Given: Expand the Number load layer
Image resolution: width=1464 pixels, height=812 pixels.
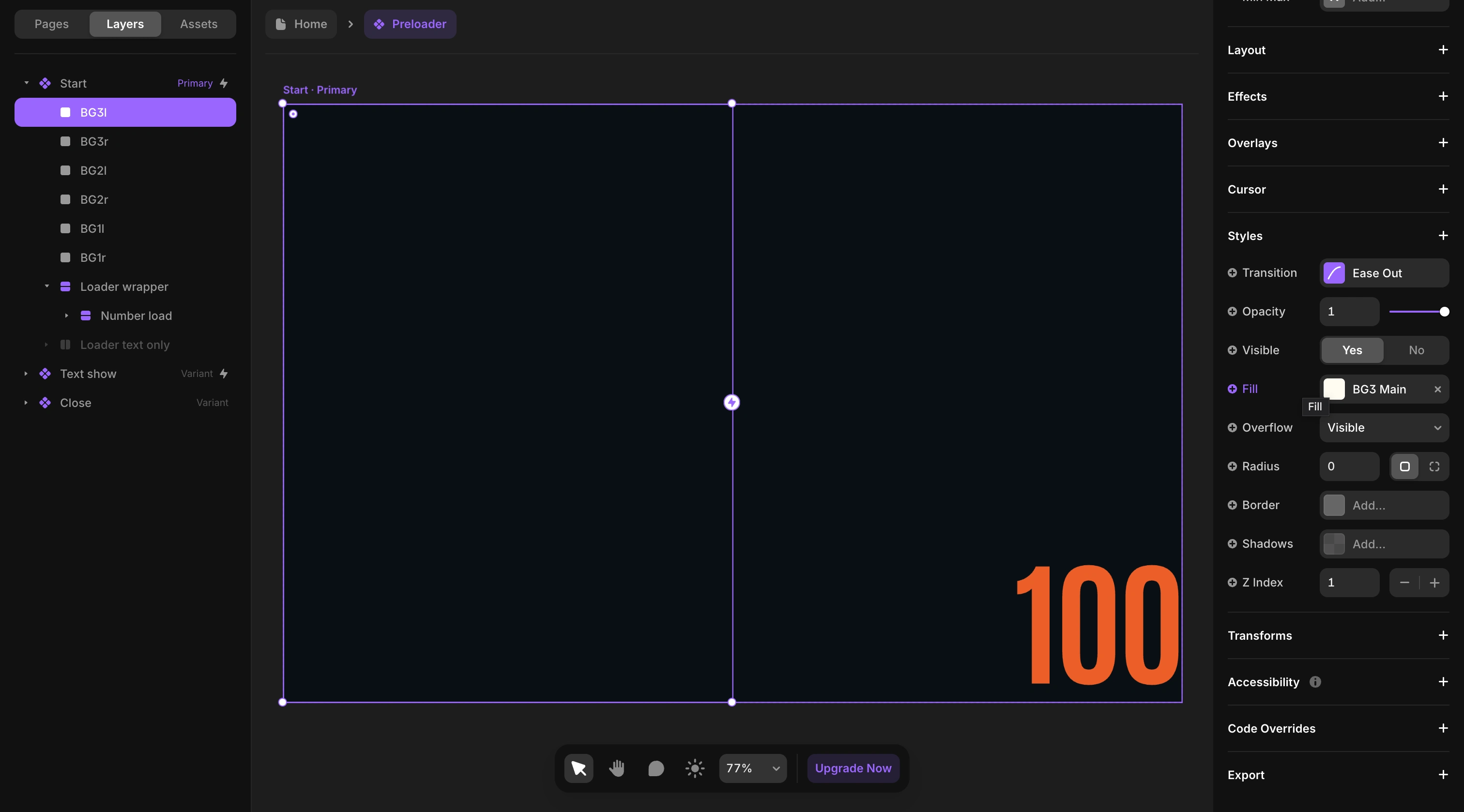Looking at the screenshot, I should pos(66,316).
